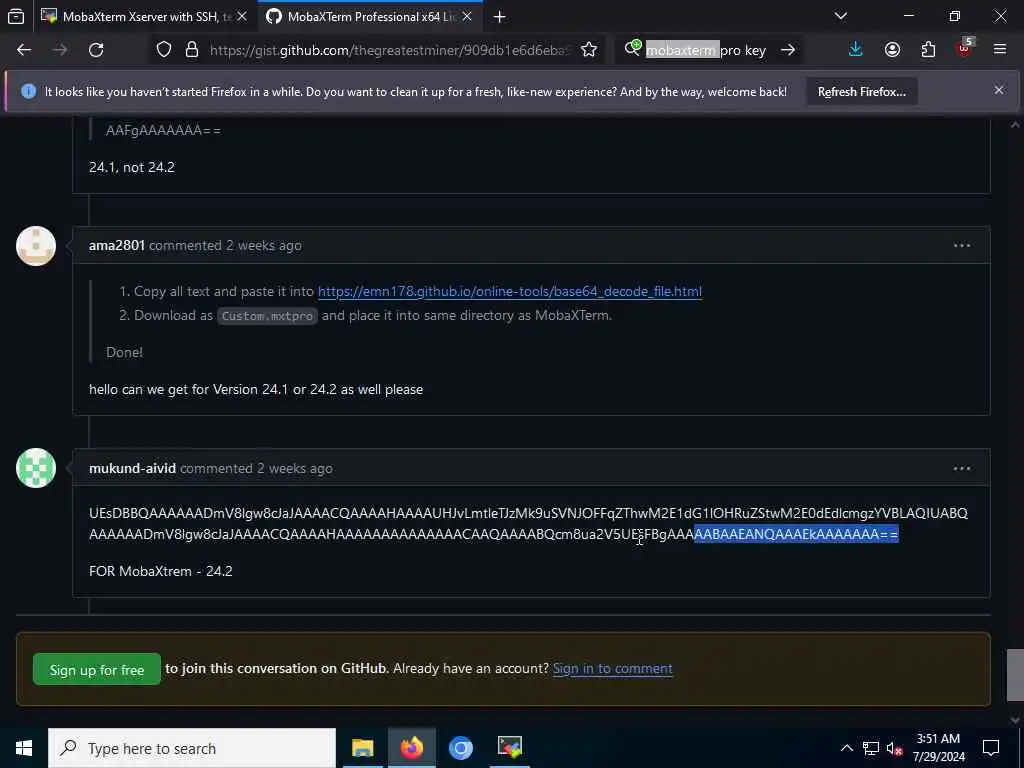This screenshot has width=1024, height=768.
Task: Click the Refresh Firefox button
Action: 861,92
